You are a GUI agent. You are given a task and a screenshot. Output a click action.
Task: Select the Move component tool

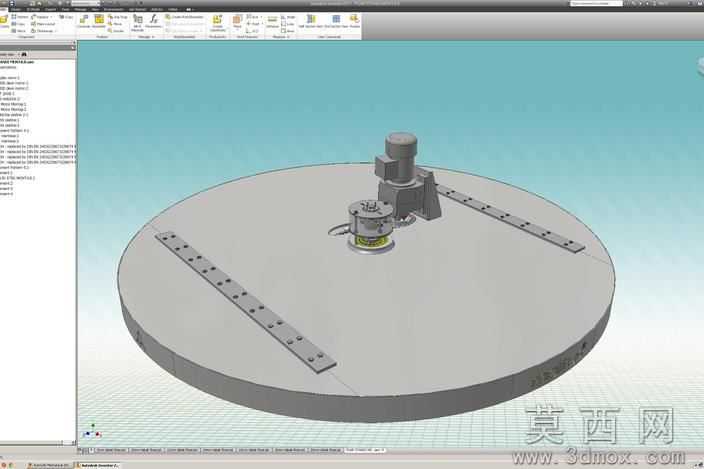click(115, 24)
